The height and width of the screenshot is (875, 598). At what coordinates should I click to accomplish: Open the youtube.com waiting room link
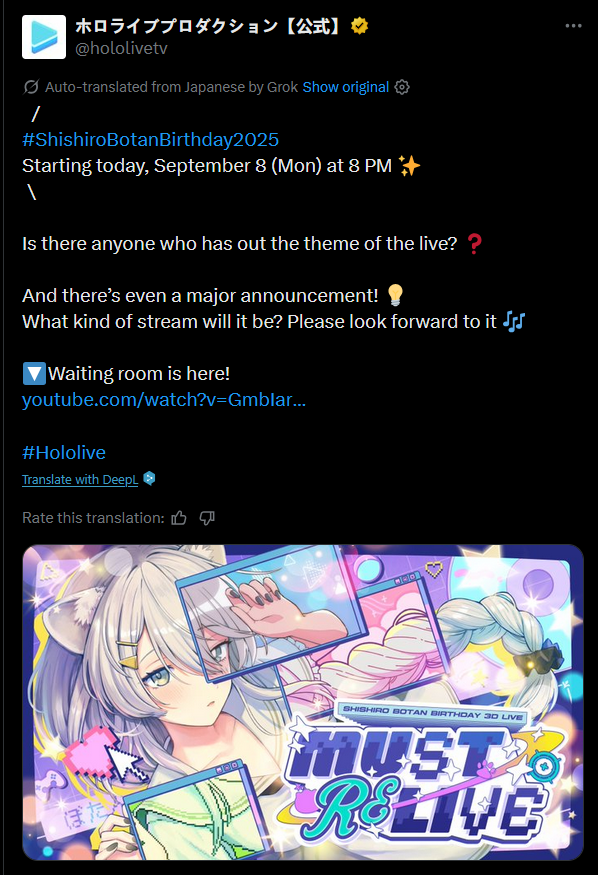click(x=164, y=400)
